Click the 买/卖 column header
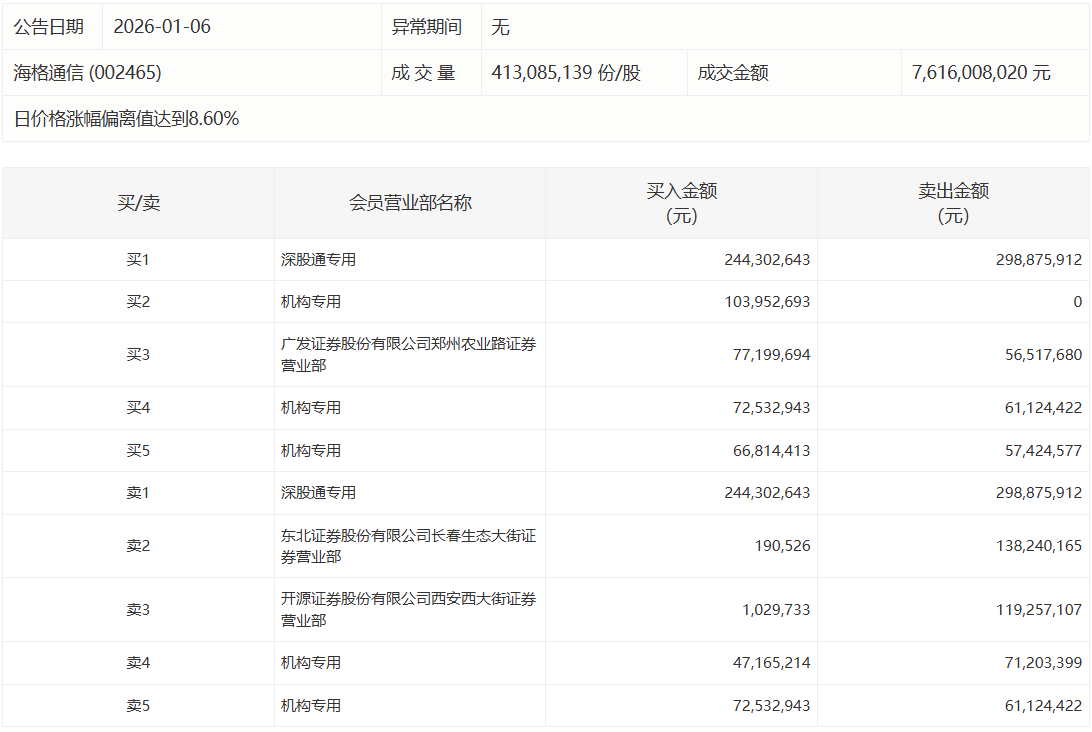Image resolution: width=1092 pixels, height=732 pixels. (x=138, y=203)
